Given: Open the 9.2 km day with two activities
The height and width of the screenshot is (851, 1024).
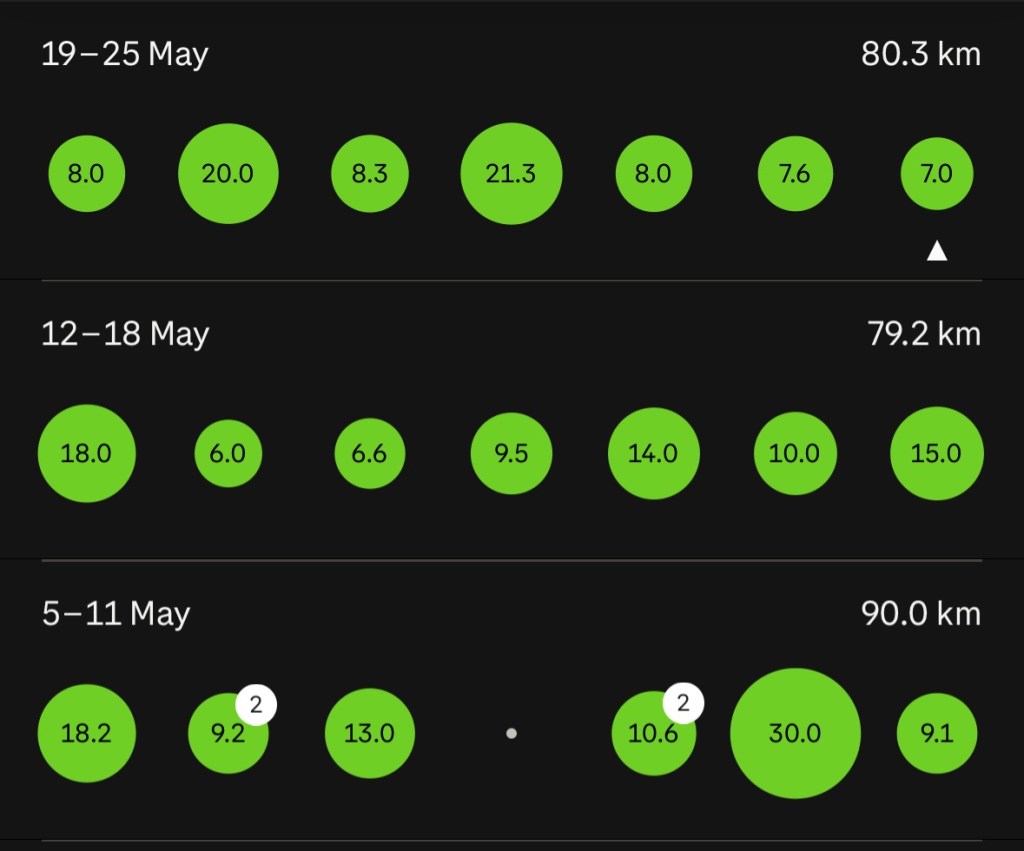Looking at the screenshot, I should (x=228, y=733).
